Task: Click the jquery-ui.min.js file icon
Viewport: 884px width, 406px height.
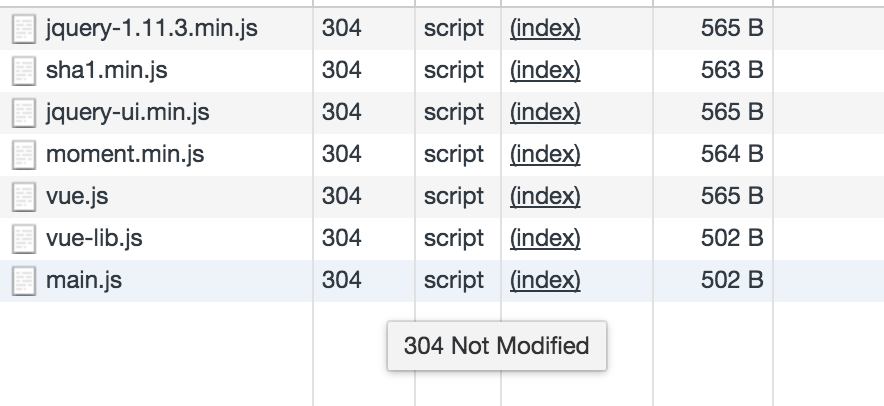Action: click(24, 113)
